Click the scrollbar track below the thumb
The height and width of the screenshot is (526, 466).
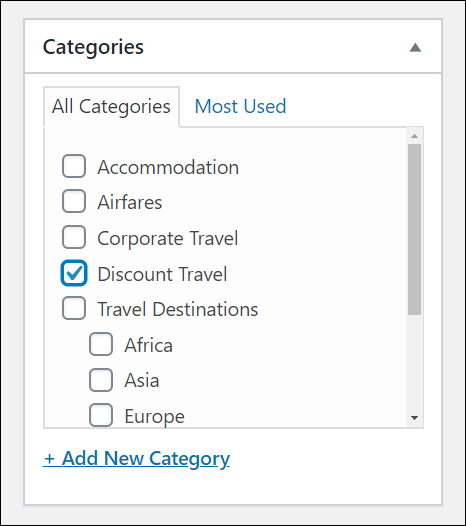[x=414, y=363]
